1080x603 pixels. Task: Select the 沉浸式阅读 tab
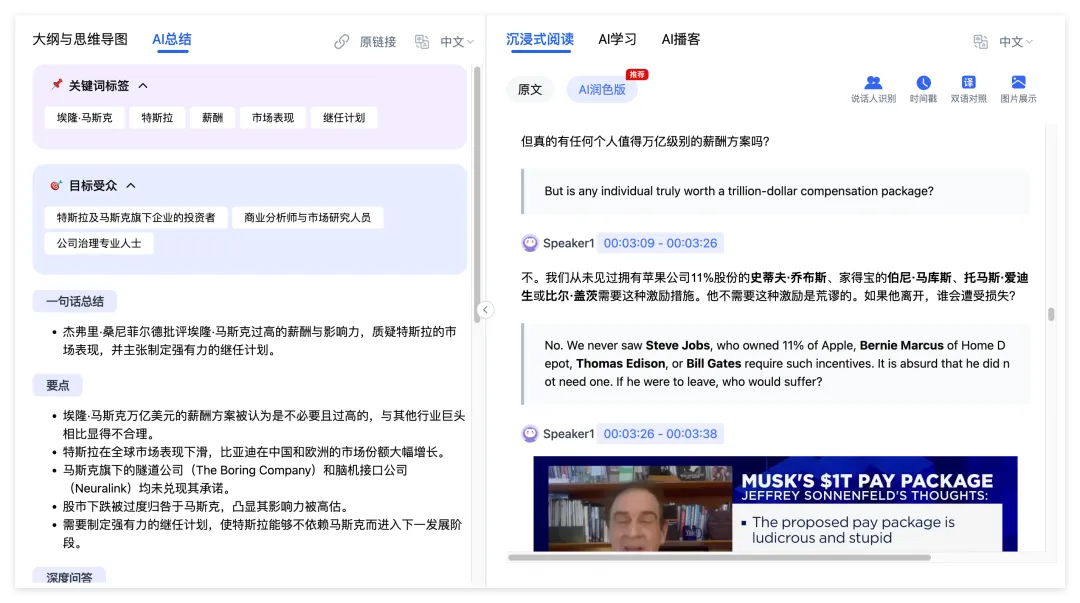tap(539, 39)
